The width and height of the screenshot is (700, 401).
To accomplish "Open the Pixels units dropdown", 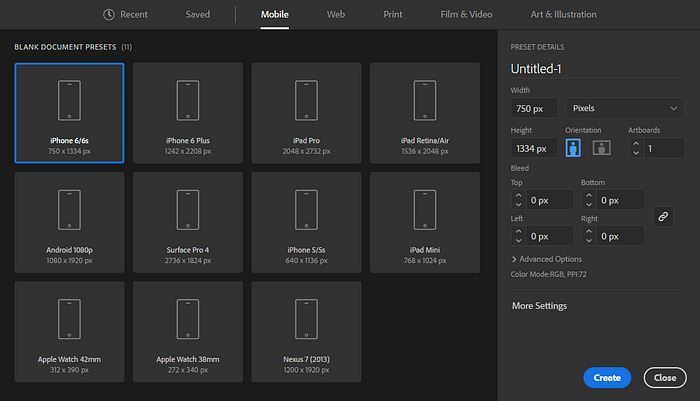I will (625, 108).
